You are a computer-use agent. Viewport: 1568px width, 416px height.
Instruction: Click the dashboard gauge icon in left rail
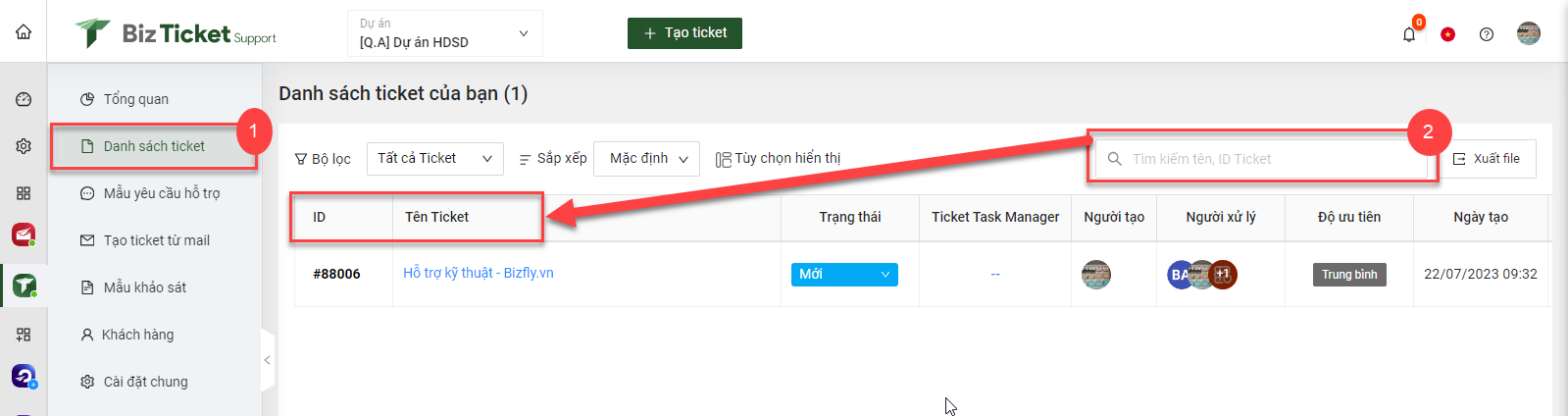[x=24, y=99]
